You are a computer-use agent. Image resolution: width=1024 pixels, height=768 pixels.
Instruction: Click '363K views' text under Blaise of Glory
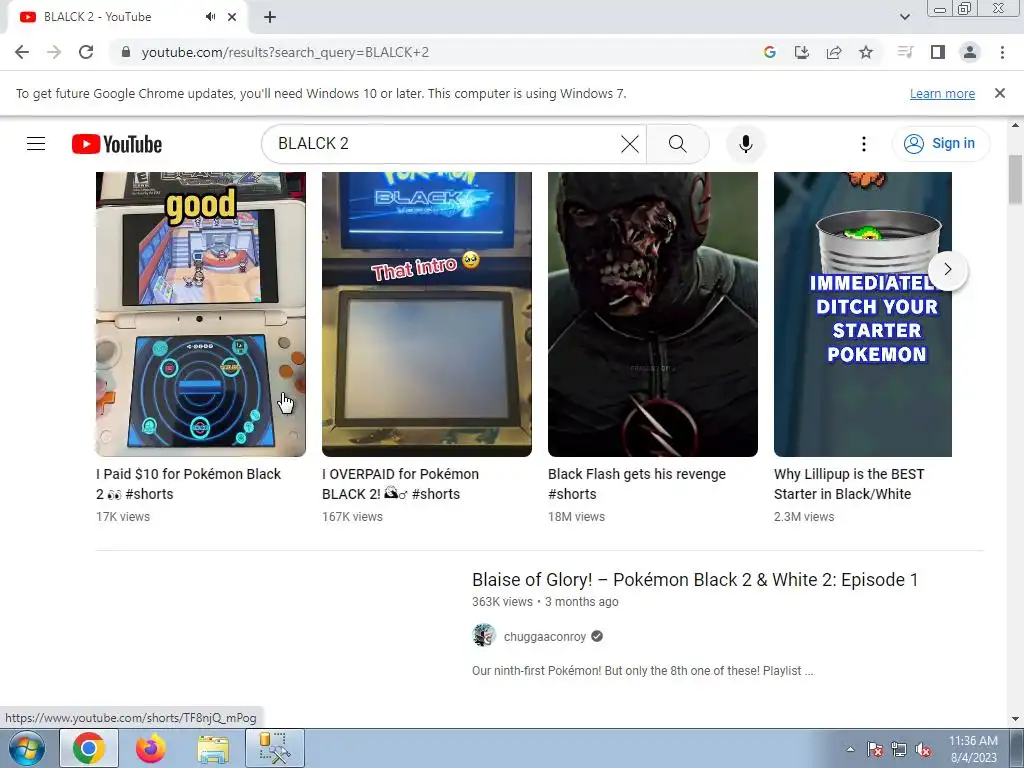pos(502,602)
